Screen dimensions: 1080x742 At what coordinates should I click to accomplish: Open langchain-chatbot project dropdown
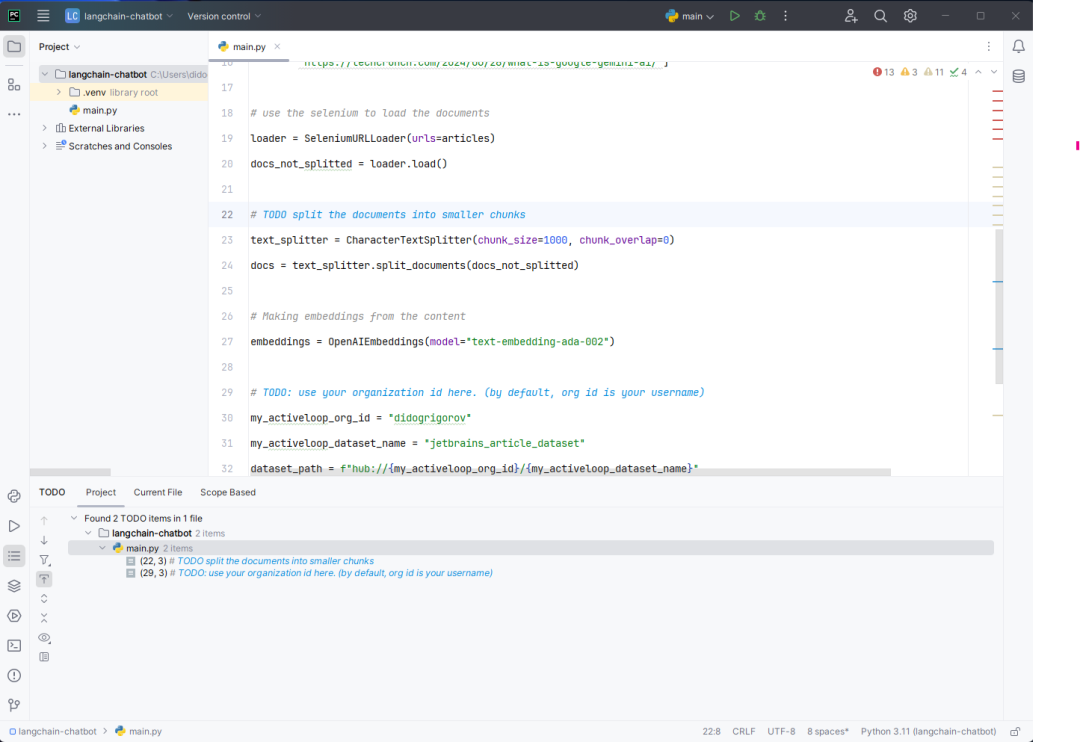(x=118, y=16)
